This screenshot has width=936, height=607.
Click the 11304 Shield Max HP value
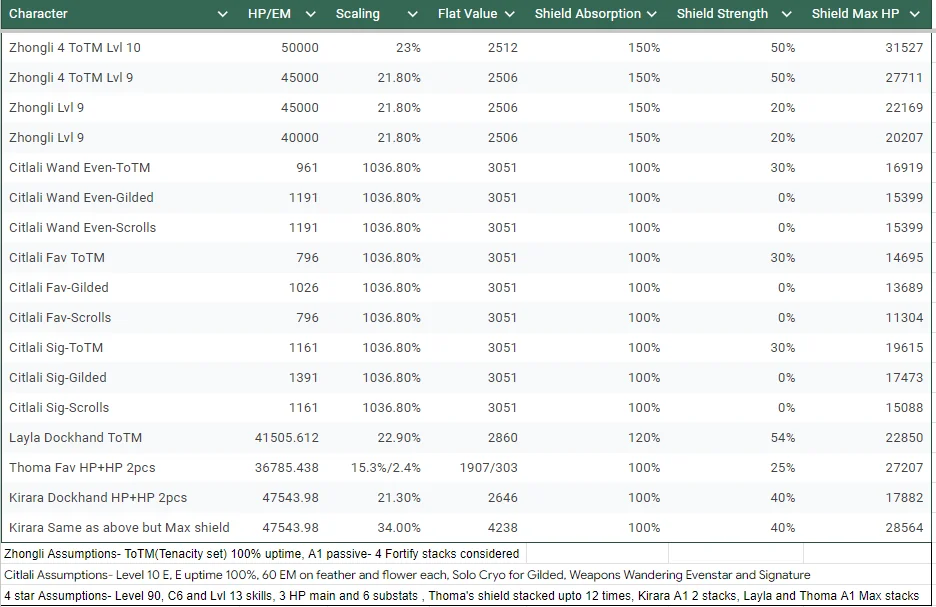pyautogui.click(x=904, y=318)
